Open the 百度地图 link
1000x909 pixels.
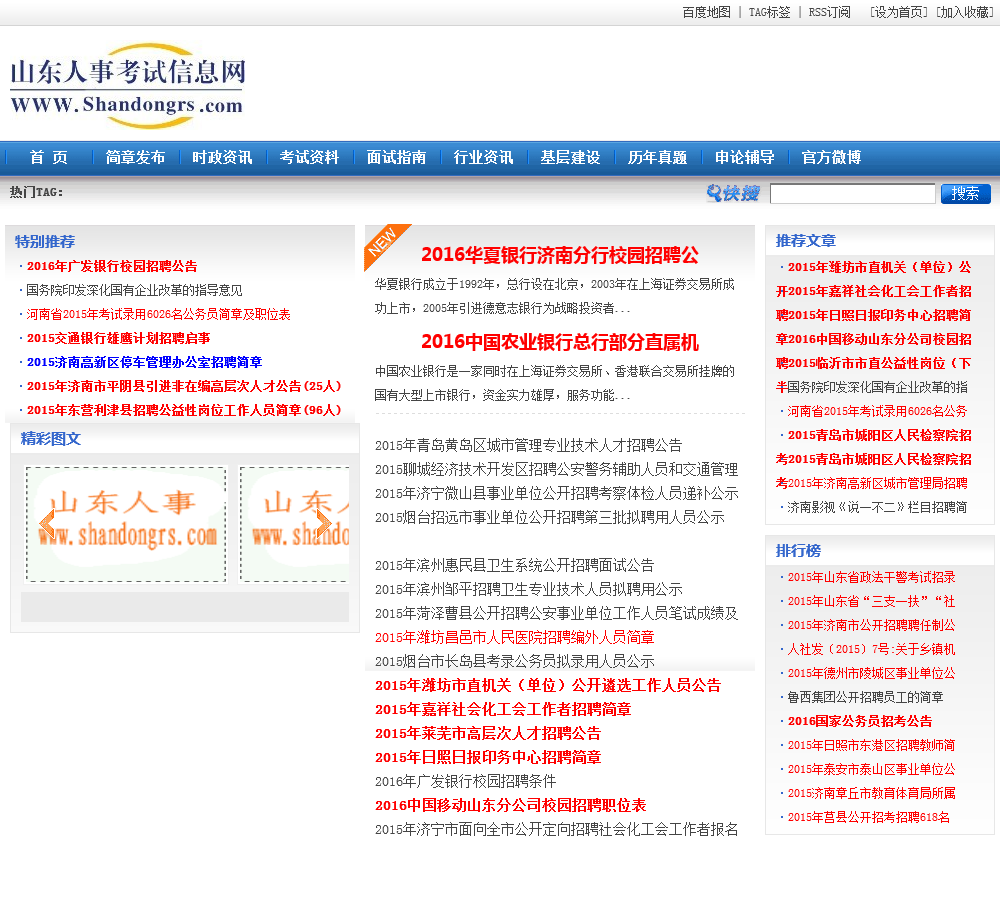coord(706,12)
